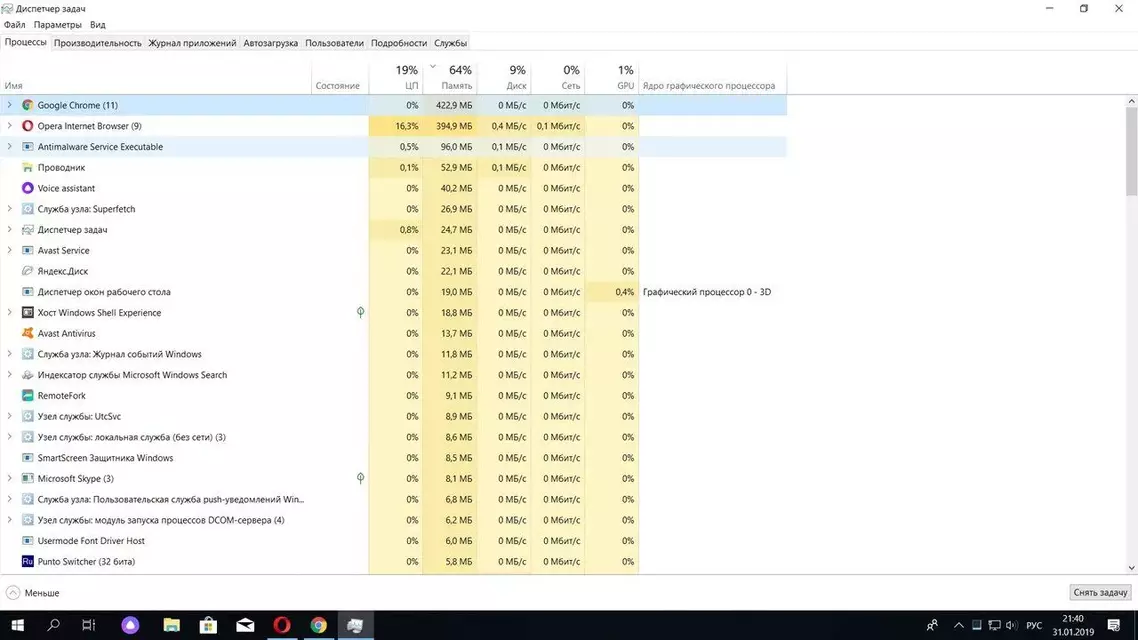Open the Вид menu
Viewport: 1138px width, 640px height.
[98, 25]
